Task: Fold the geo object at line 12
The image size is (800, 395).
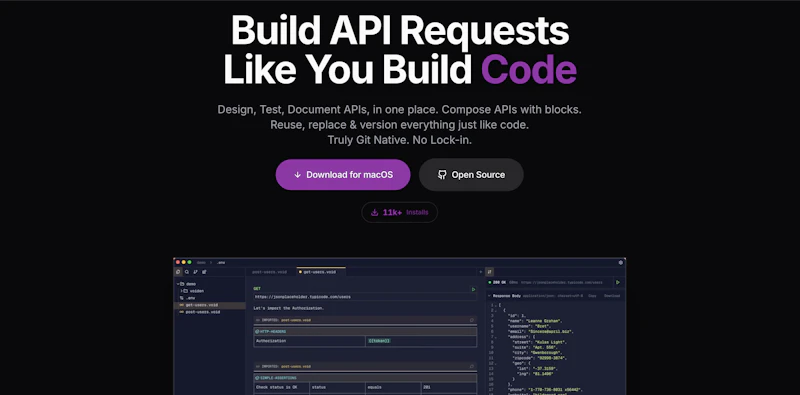Action: [496, 364]
